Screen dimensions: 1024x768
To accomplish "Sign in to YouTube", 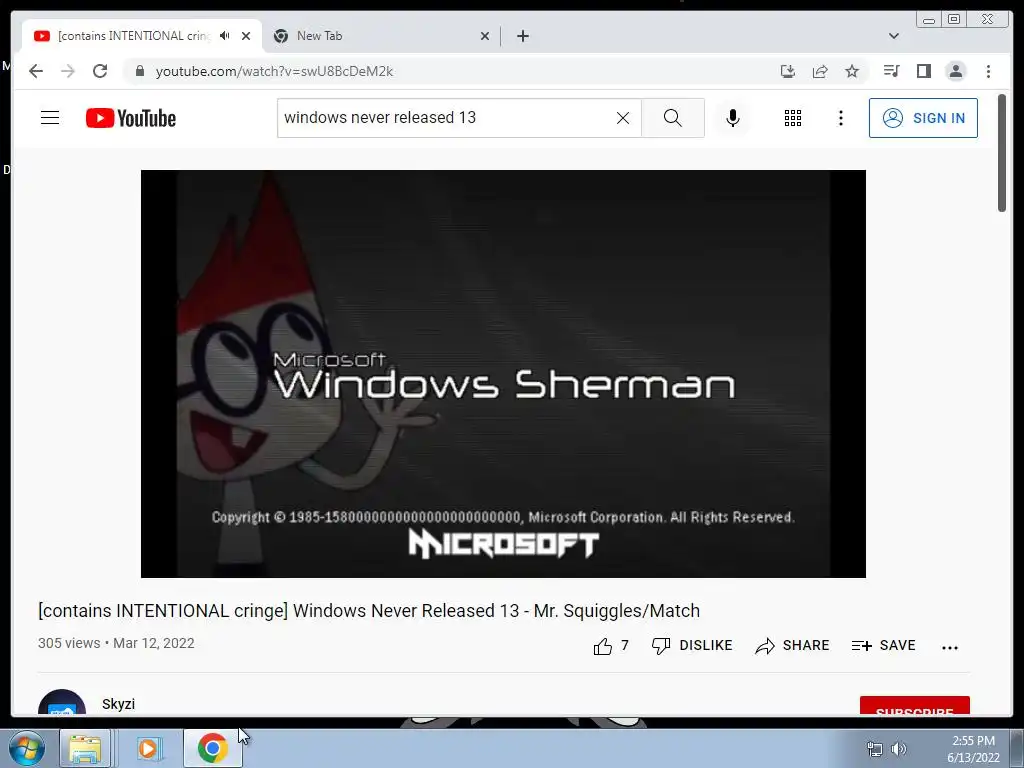I will 923,118.
